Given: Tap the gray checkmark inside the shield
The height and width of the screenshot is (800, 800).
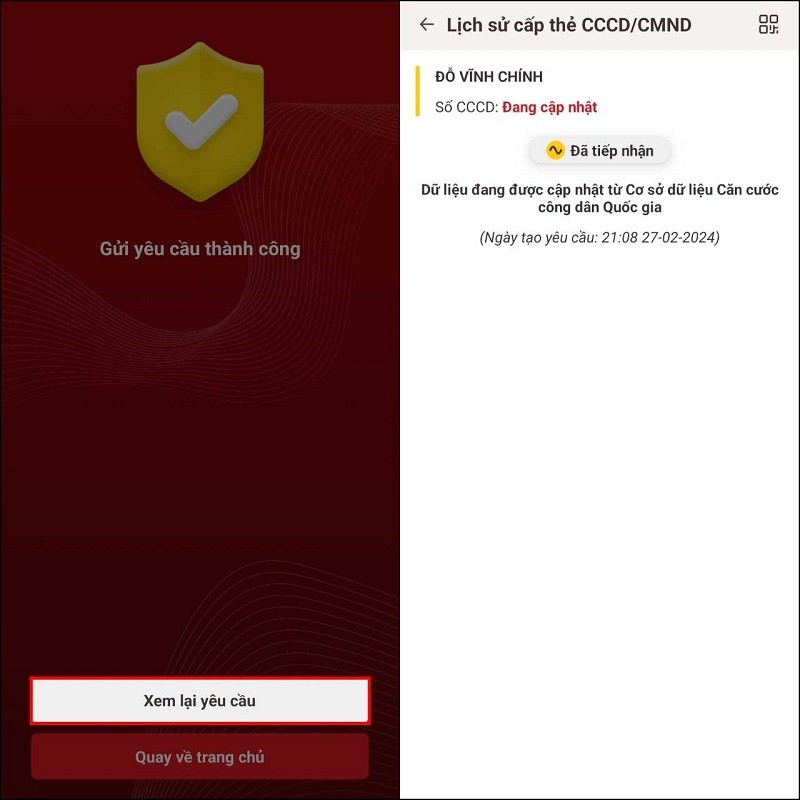Looking at the screenshot, I should coord(201,121).
